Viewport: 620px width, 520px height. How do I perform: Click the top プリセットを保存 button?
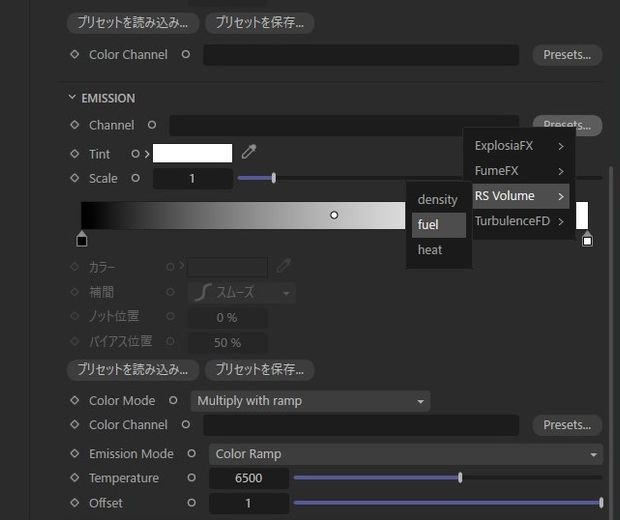click(260, 23)
